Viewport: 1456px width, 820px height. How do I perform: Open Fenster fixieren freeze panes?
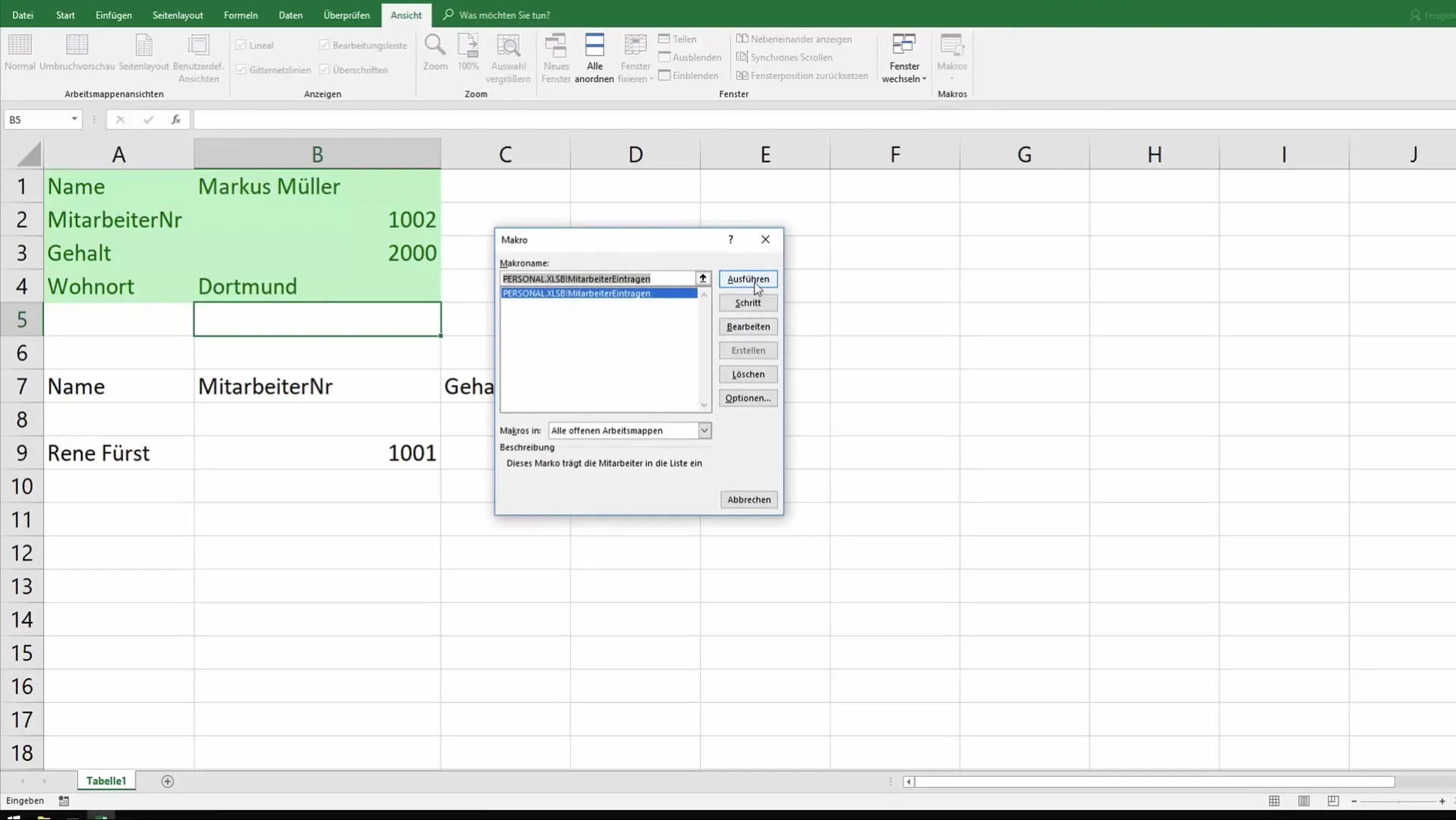pyautogui.click(x=635, y=58)
